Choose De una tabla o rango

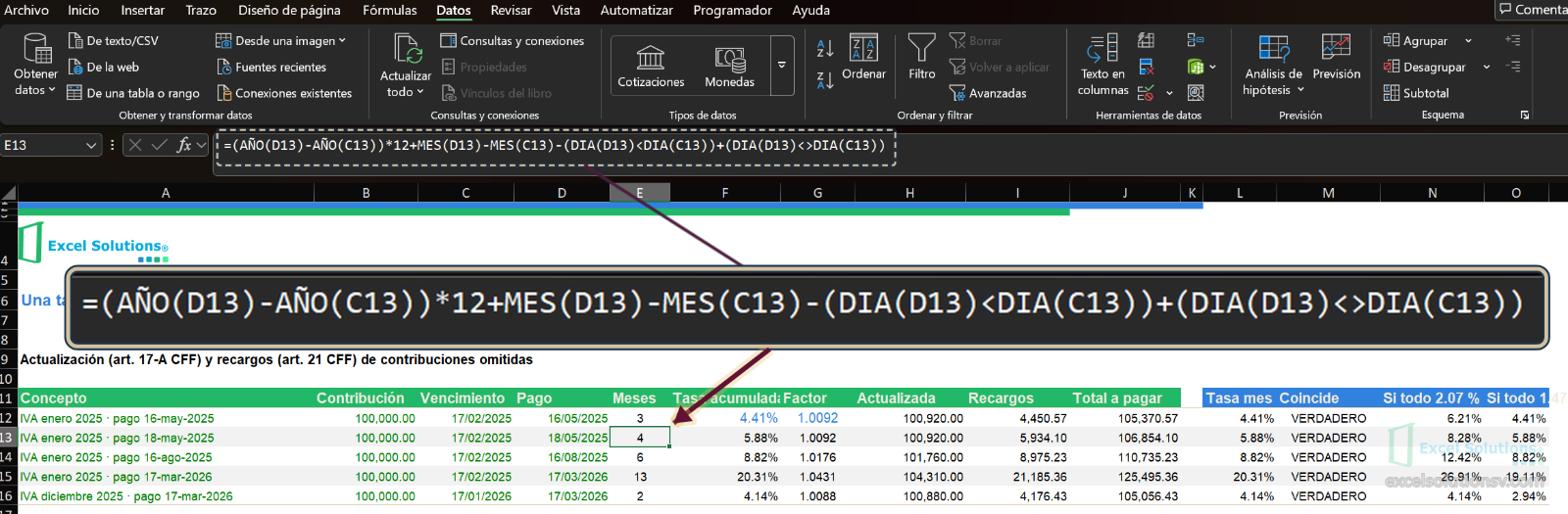coord(133,93)
